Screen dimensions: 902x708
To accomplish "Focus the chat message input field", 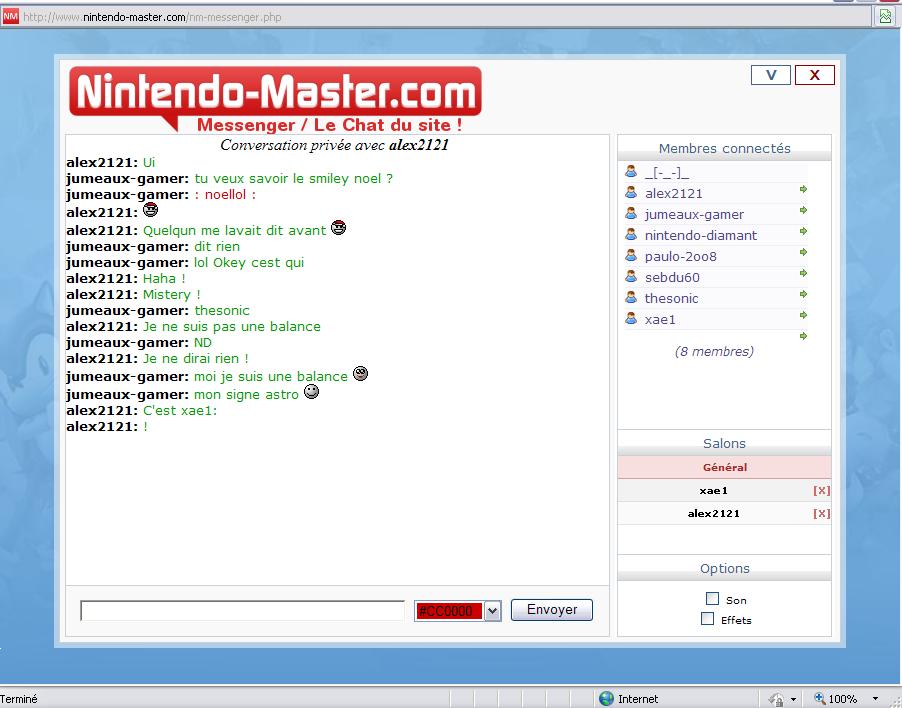I will [242, 610].
